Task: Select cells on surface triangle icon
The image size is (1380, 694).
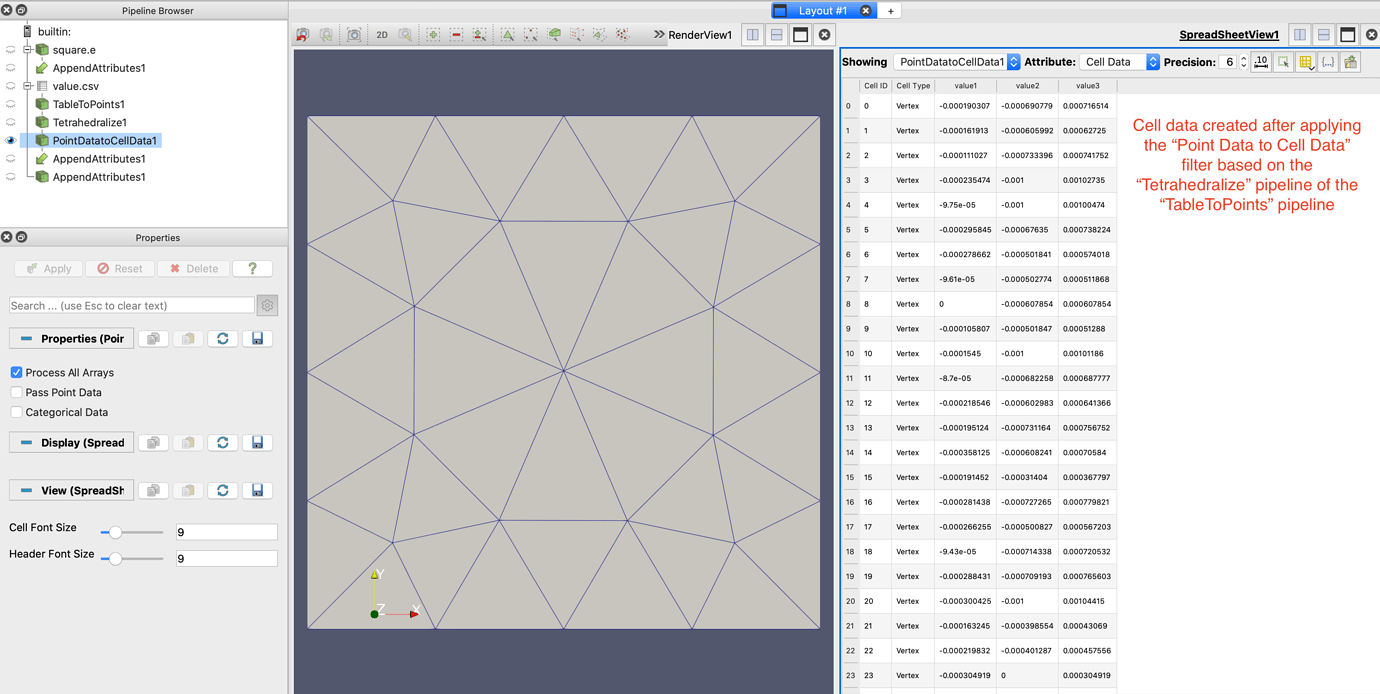Action: [x=507, y=35]
